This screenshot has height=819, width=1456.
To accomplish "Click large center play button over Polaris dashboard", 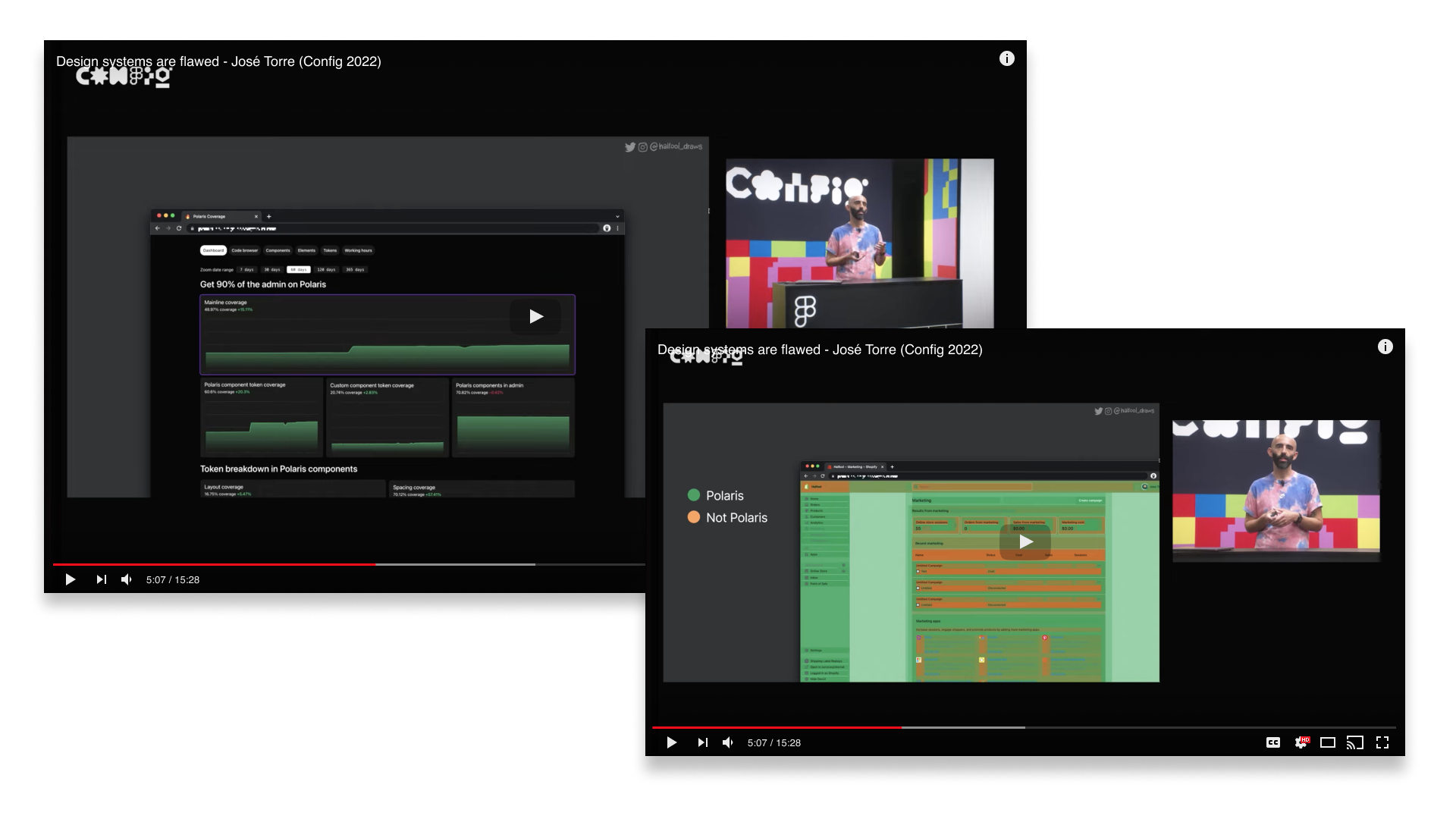I will click(x=535, y=316).
